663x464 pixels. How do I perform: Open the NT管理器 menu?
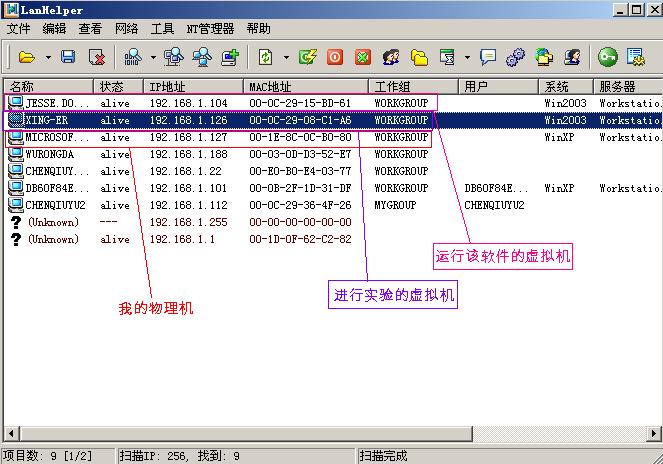point(210,29)
